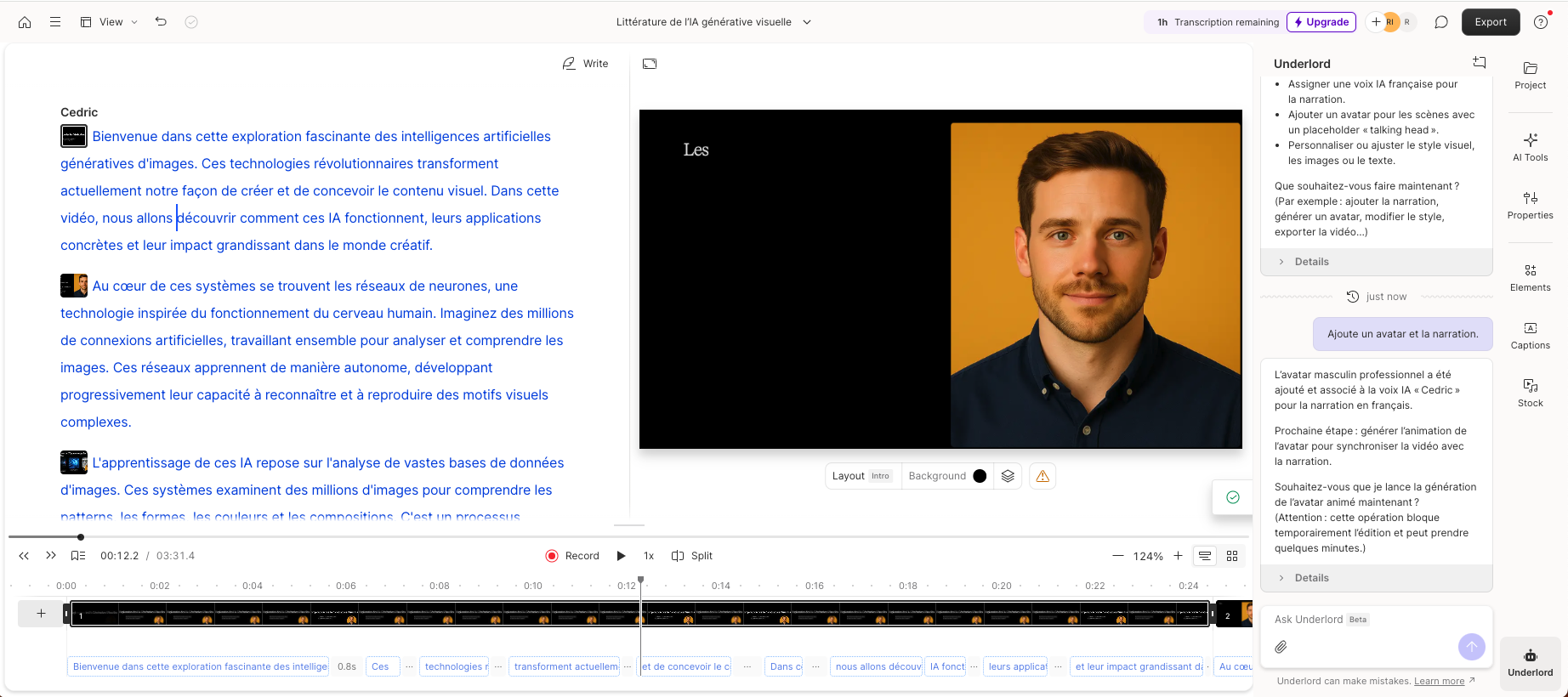Switch to the storyboard grid view
Image resolution: width=1568 pixels, height=697 pixels.
click(1232, 556)
